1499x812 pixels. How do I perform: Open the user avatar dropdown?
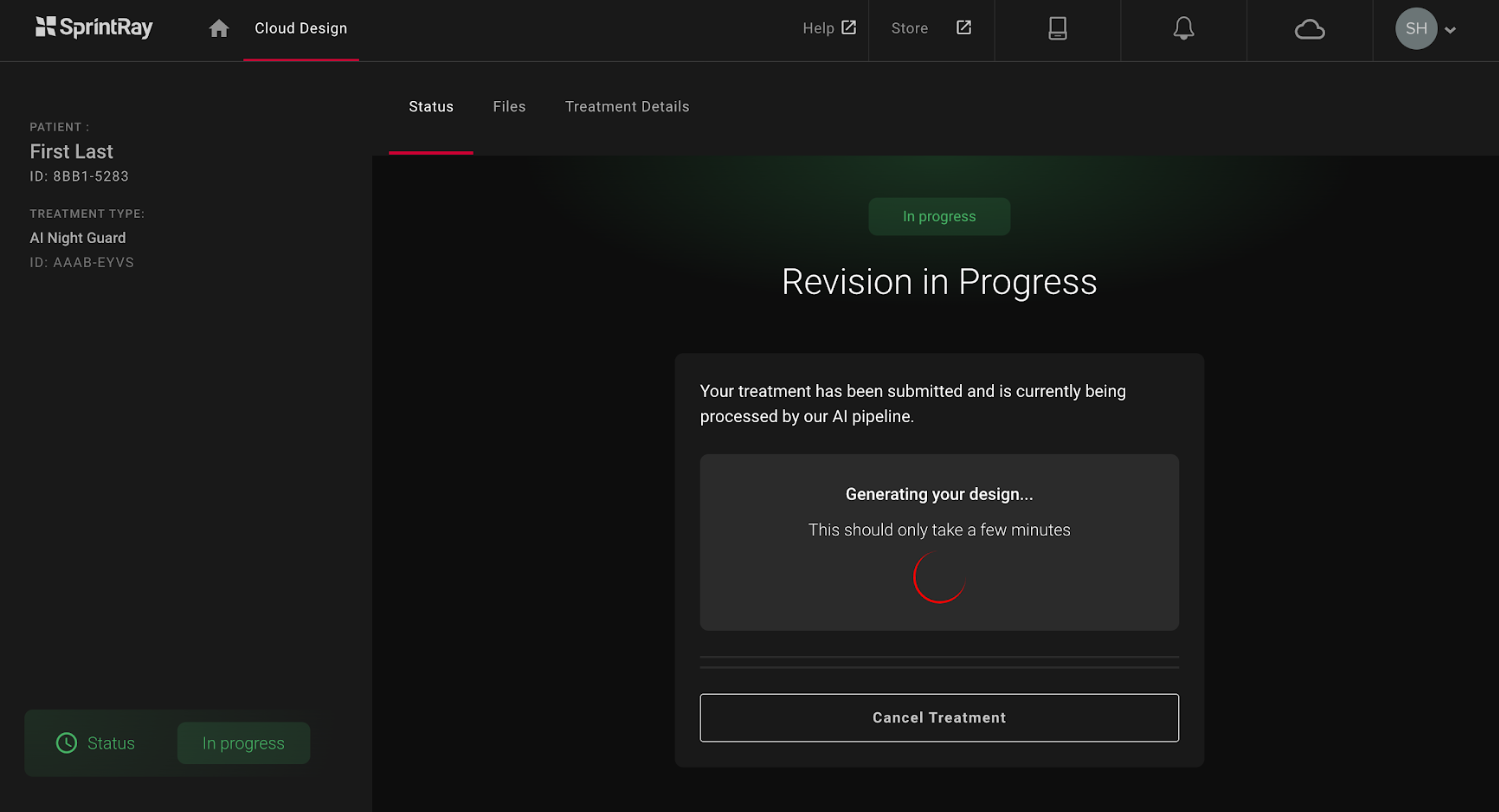[1415, 29]
